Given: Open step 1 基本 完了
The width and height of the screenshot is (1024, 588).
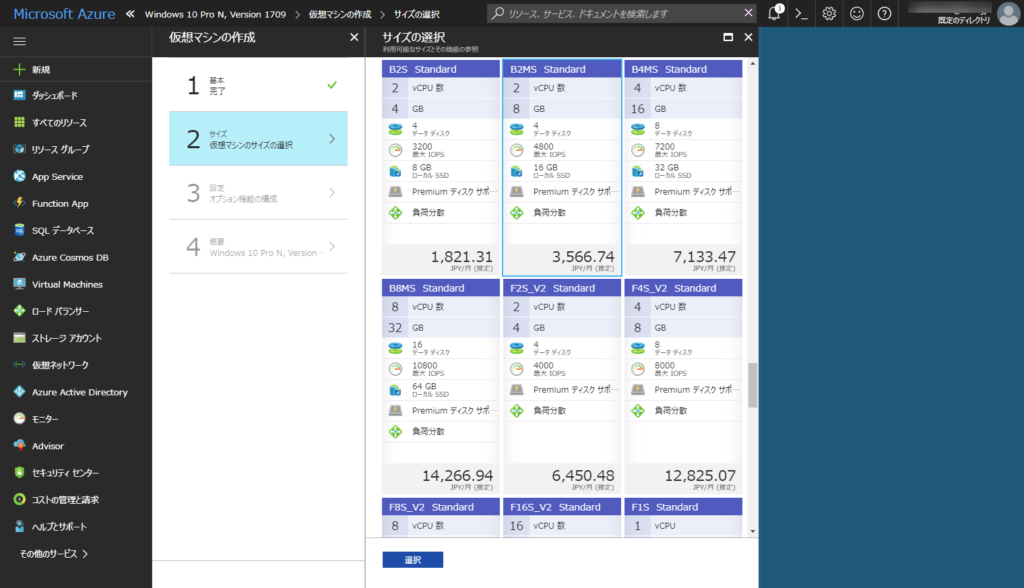Looking at the screenshot, I should 258,85.
